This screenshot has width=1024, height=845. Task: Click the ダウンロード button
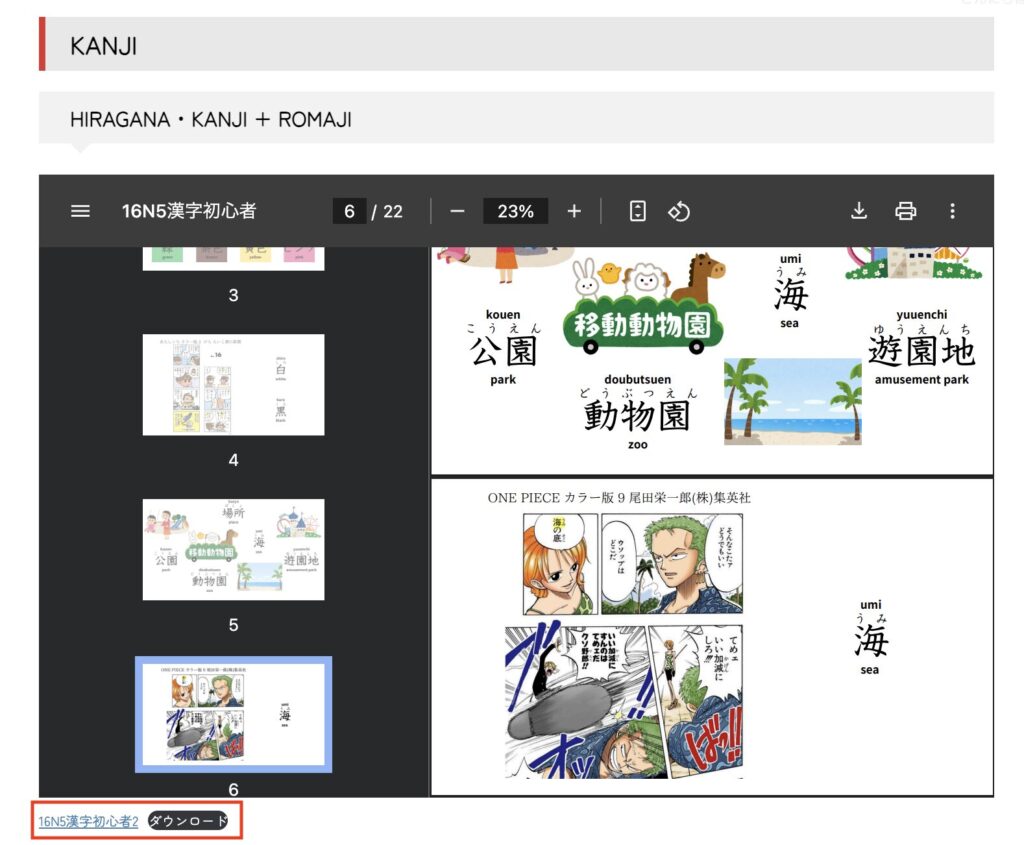tap(188, 821)
